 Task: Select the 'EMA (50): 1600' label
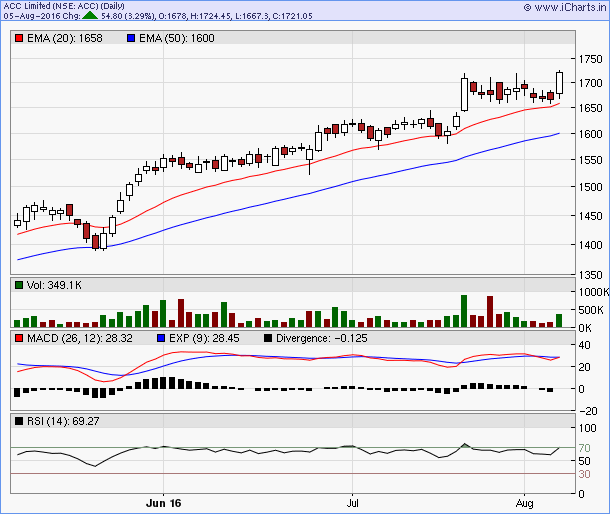coord(177,38)
